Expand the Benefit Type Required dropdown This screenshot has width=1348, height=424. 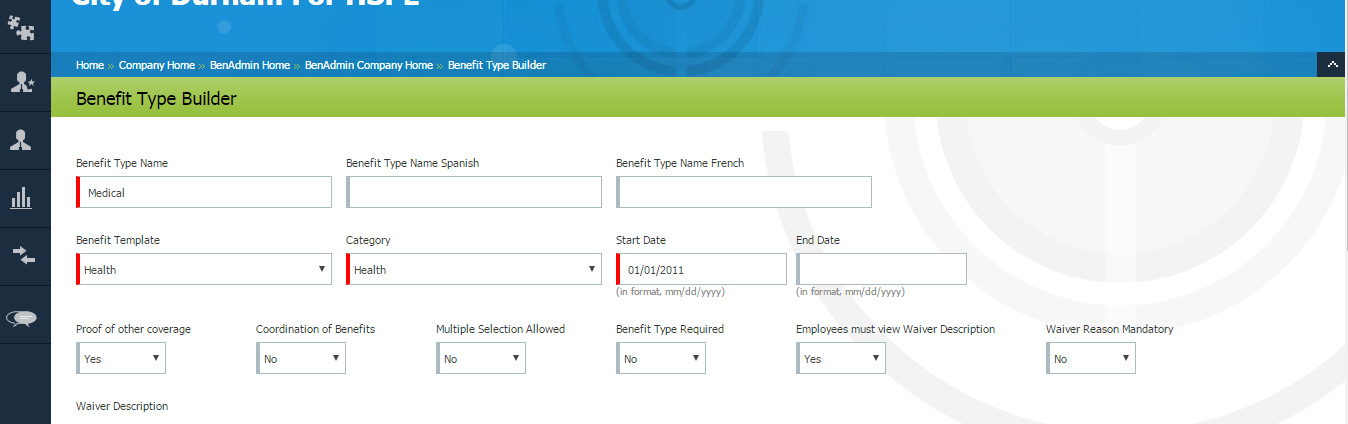pos(661,358)
